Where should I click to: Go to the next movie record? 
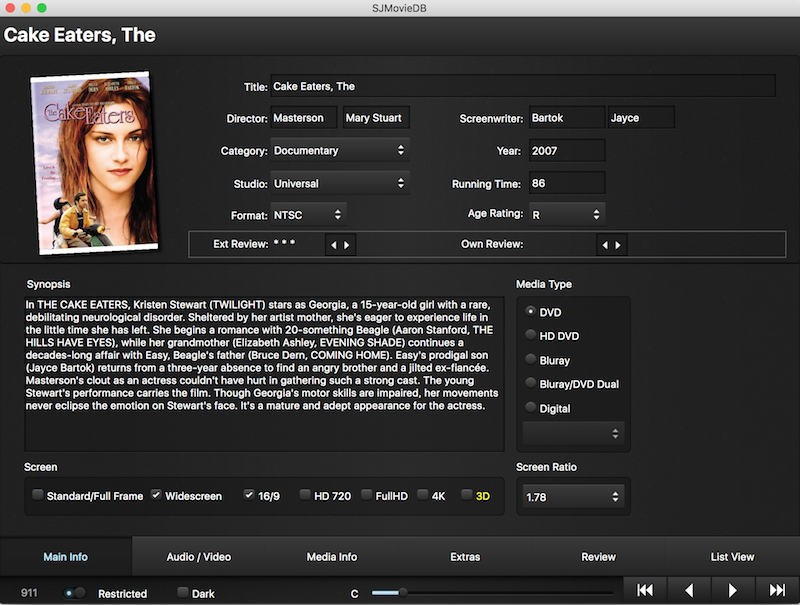pyautogui.click(x=733, y=590)
